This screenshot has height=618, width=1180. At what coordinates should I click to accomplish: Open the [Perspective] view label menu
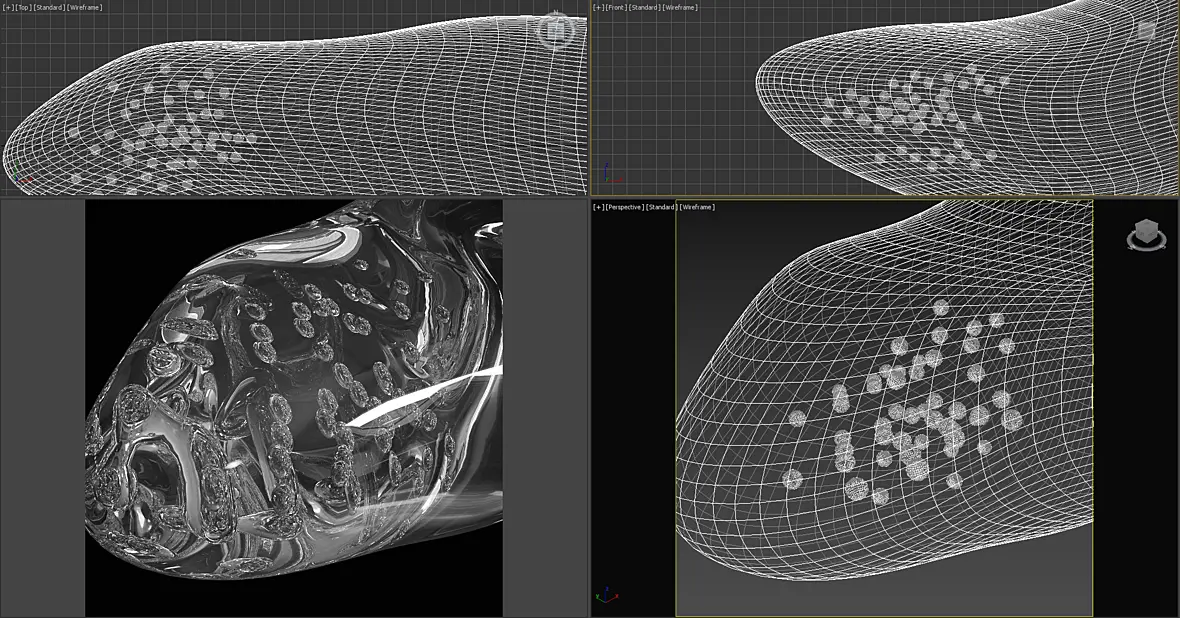[x=625, y=207]
